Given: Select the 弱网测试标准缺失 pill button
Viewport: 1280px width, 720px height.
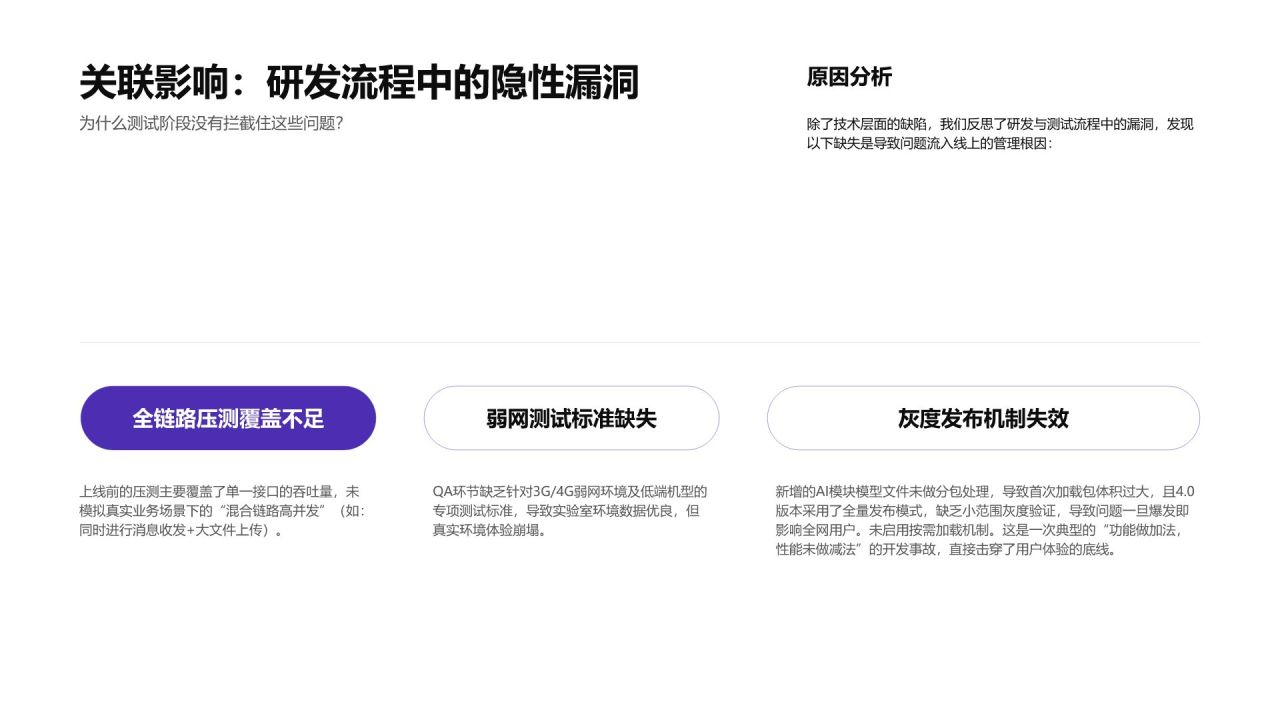Looking at the screenshot, I should [571, 418].
